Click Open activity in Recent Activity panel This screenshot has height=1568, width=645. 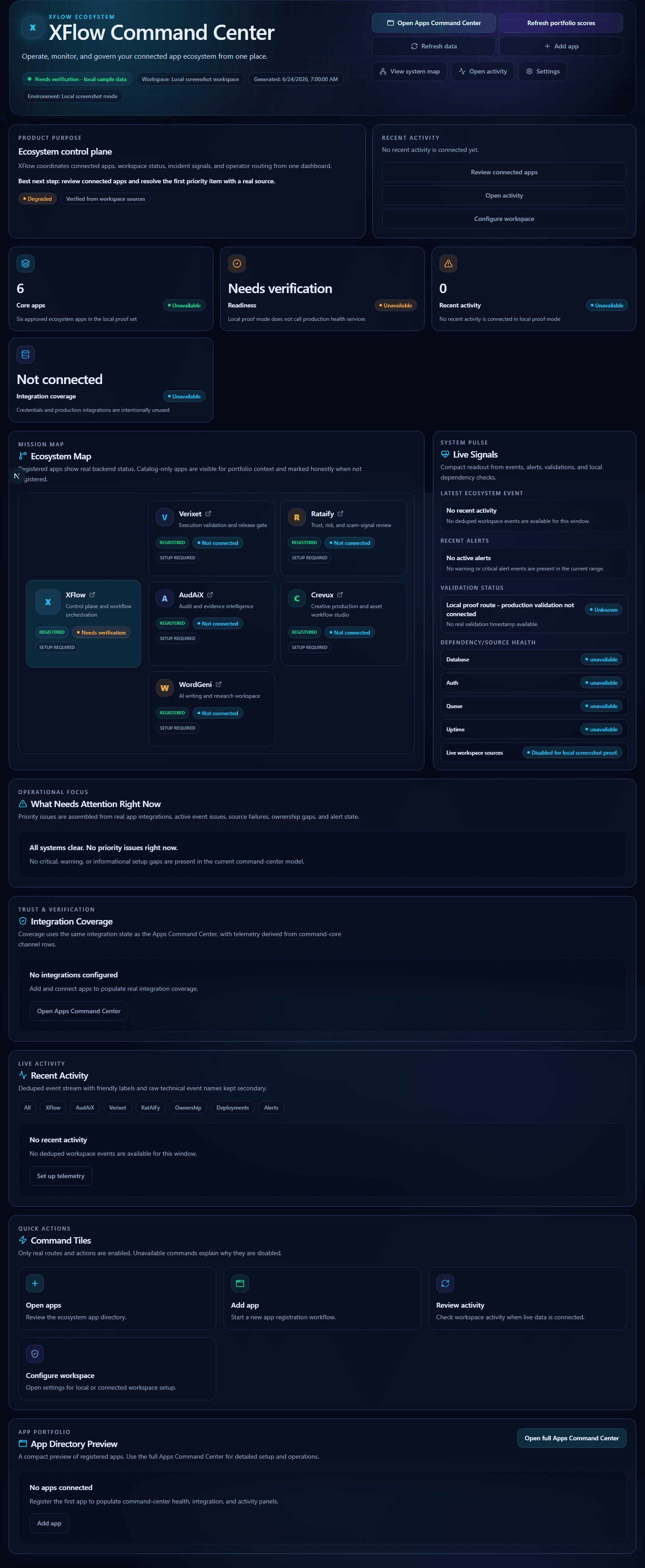pos(504,195)
